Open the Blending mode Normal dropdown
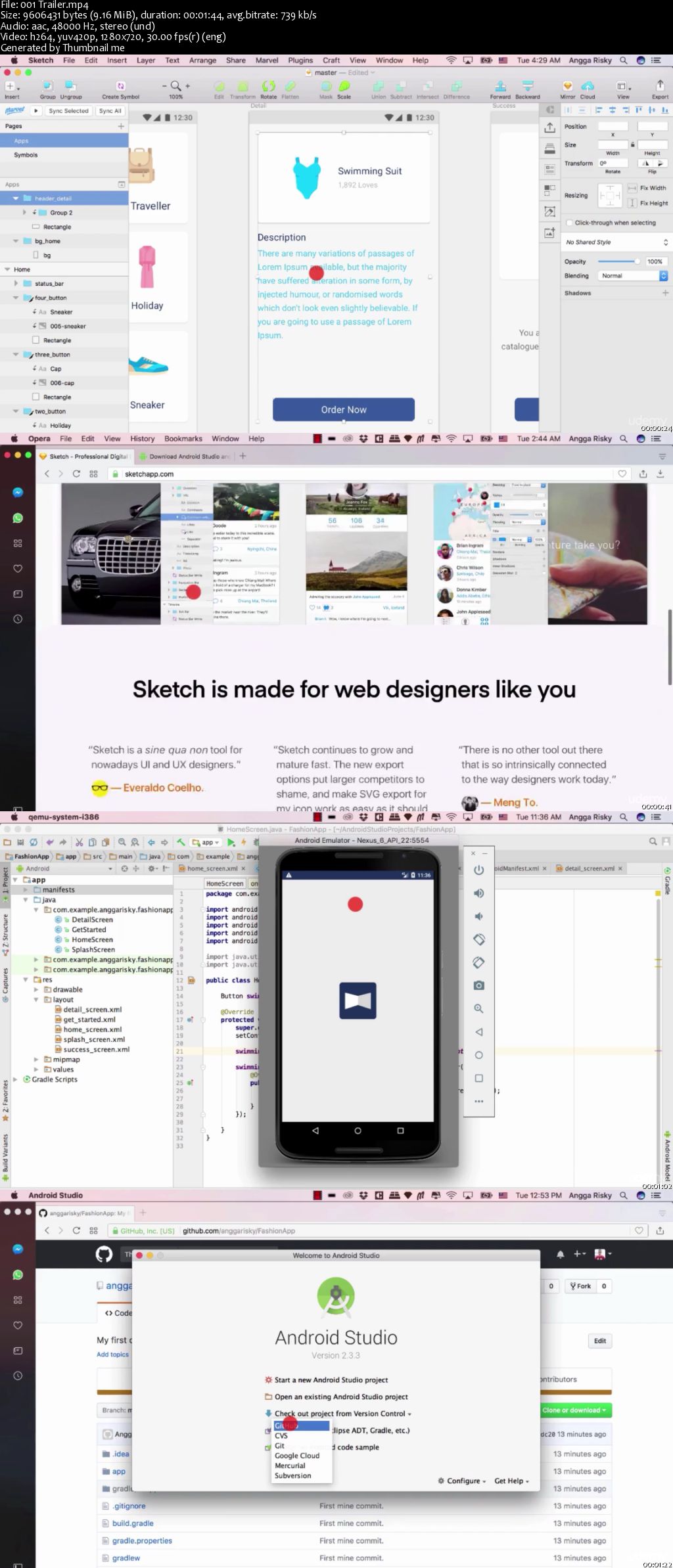673x1568 pixels. pyautogui.click(x=632, y=276)
